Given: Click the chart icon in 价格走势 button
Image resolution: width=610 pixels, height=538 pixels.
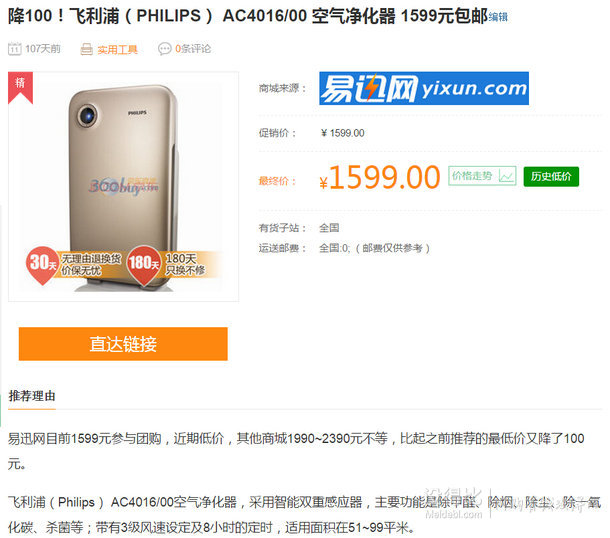Looking at the screenshot, I should [506, 176].
